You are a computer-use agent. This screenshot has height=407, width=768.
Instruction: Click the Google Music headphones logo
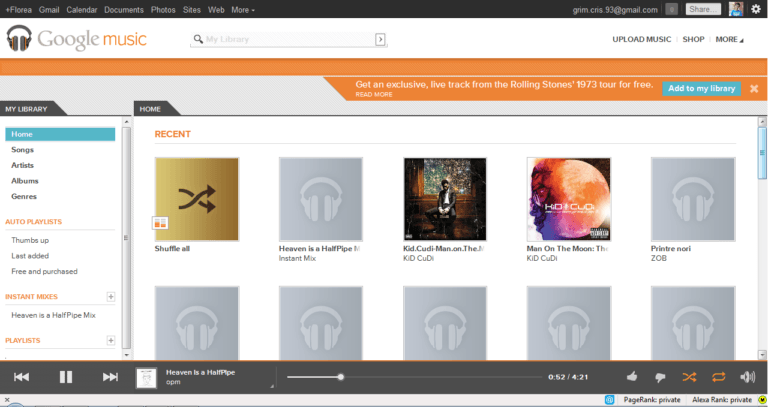pos(19,38)
